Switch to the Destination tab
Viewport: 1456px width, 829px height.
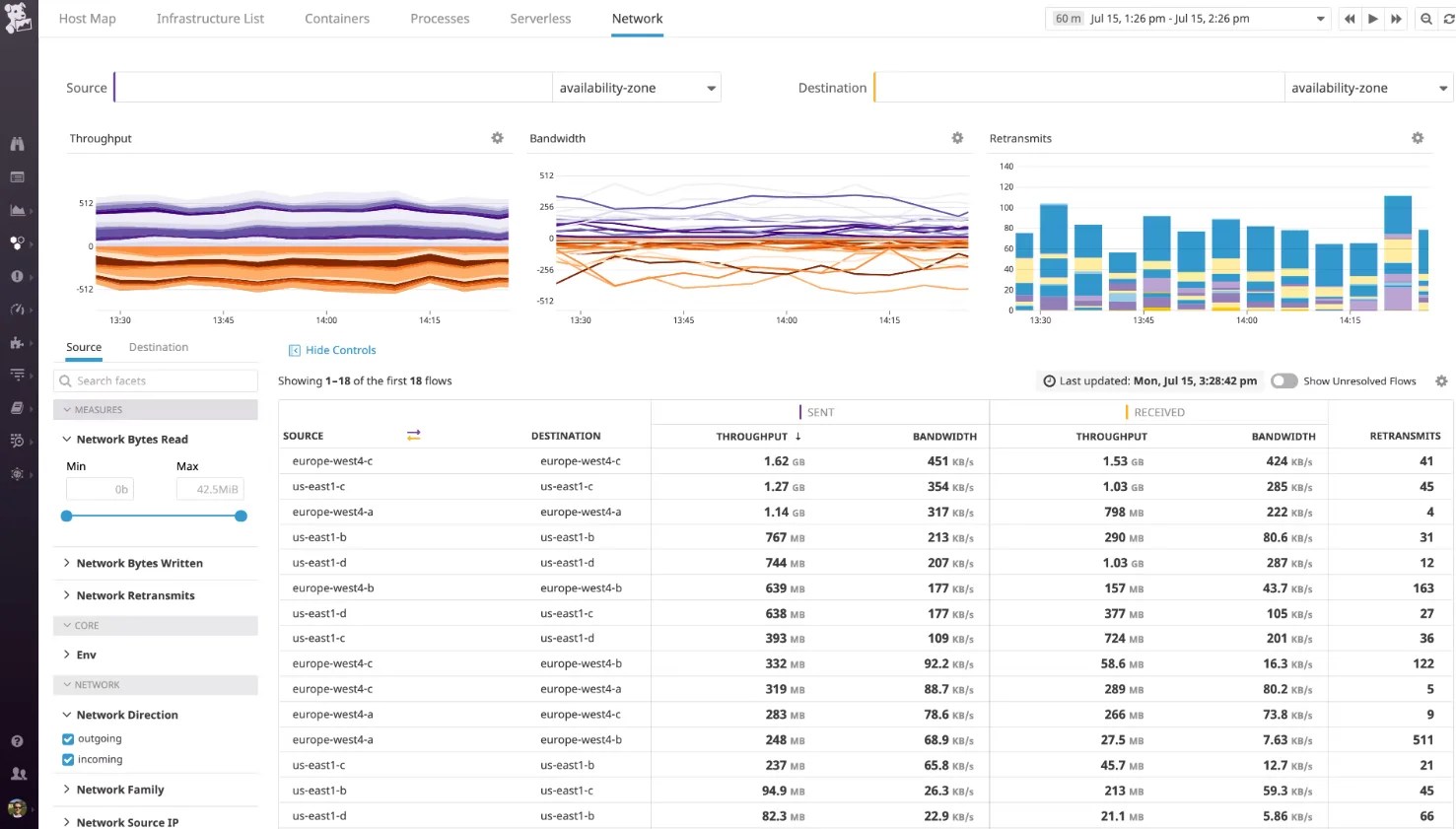[x=158, y=347]
